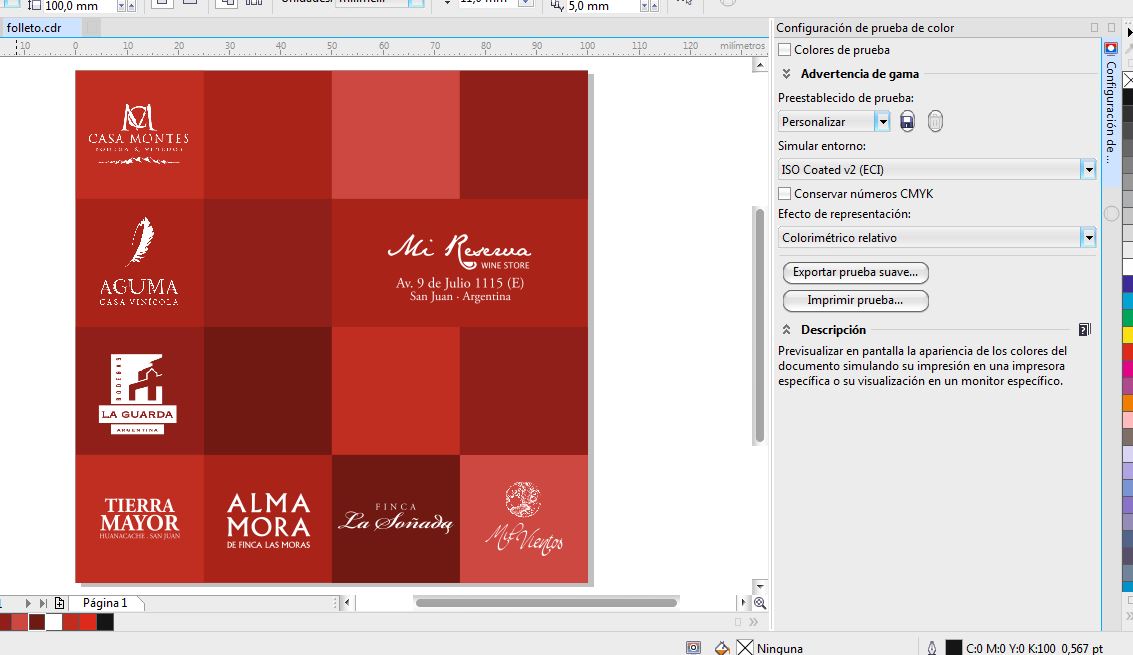Viewport: 1133px width, 655px height.
Task: Click the scroll up arrow of the vertical scrollbar
Action: (x=759, y=66)
